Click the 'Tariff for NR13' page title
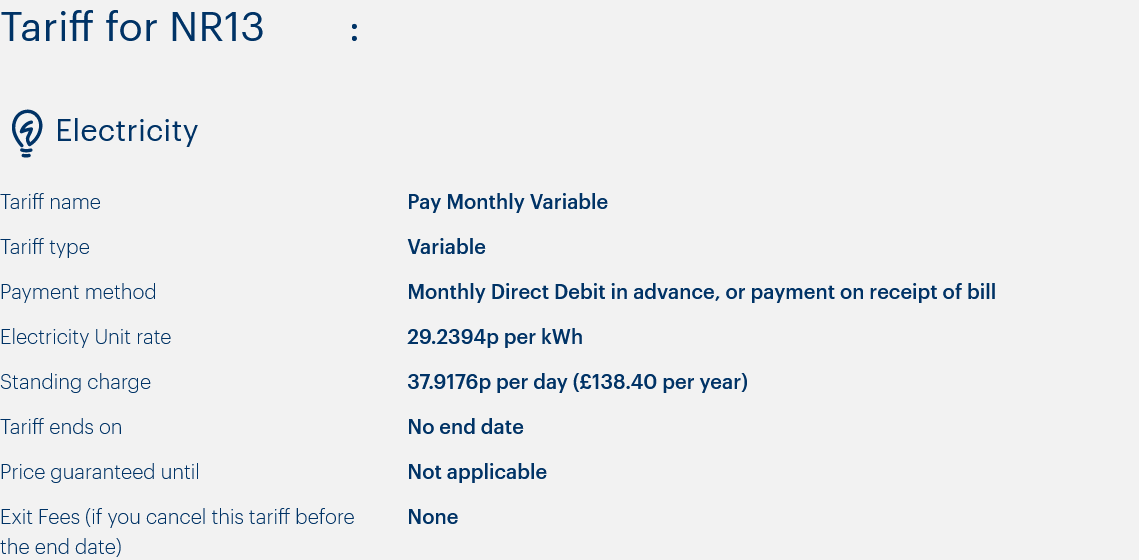 coord(131,28)
